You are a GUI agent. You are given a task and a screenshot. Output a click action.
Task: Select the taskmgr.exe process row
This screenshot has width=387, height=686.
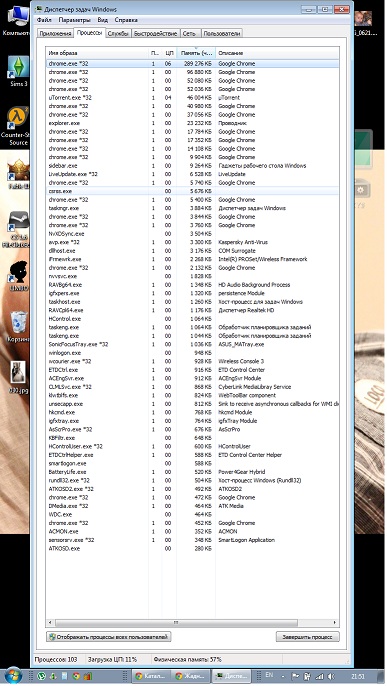pos(192,208)
